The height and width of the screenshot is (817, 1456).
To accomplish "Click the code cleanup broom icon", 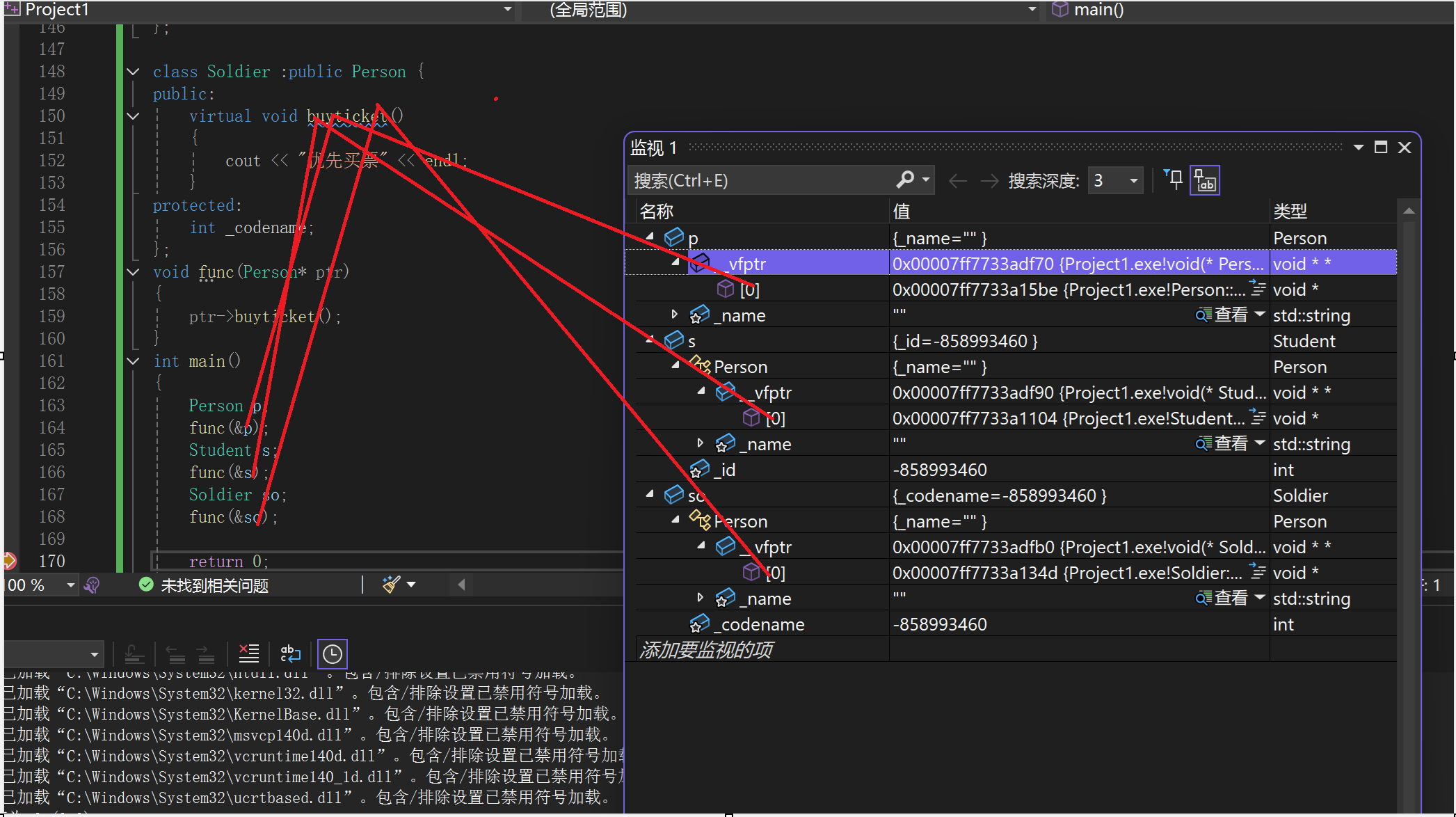I will [392, 585].
